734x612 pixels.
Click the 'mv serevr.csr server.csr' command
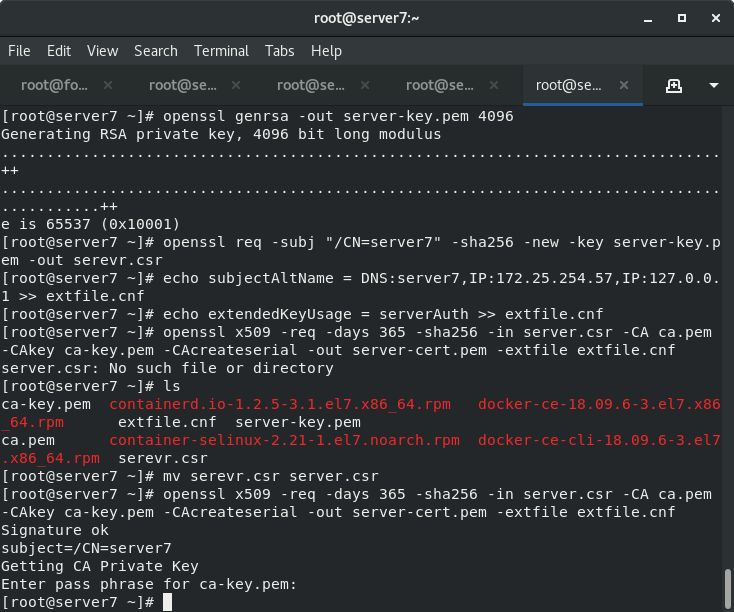(271, 476)
